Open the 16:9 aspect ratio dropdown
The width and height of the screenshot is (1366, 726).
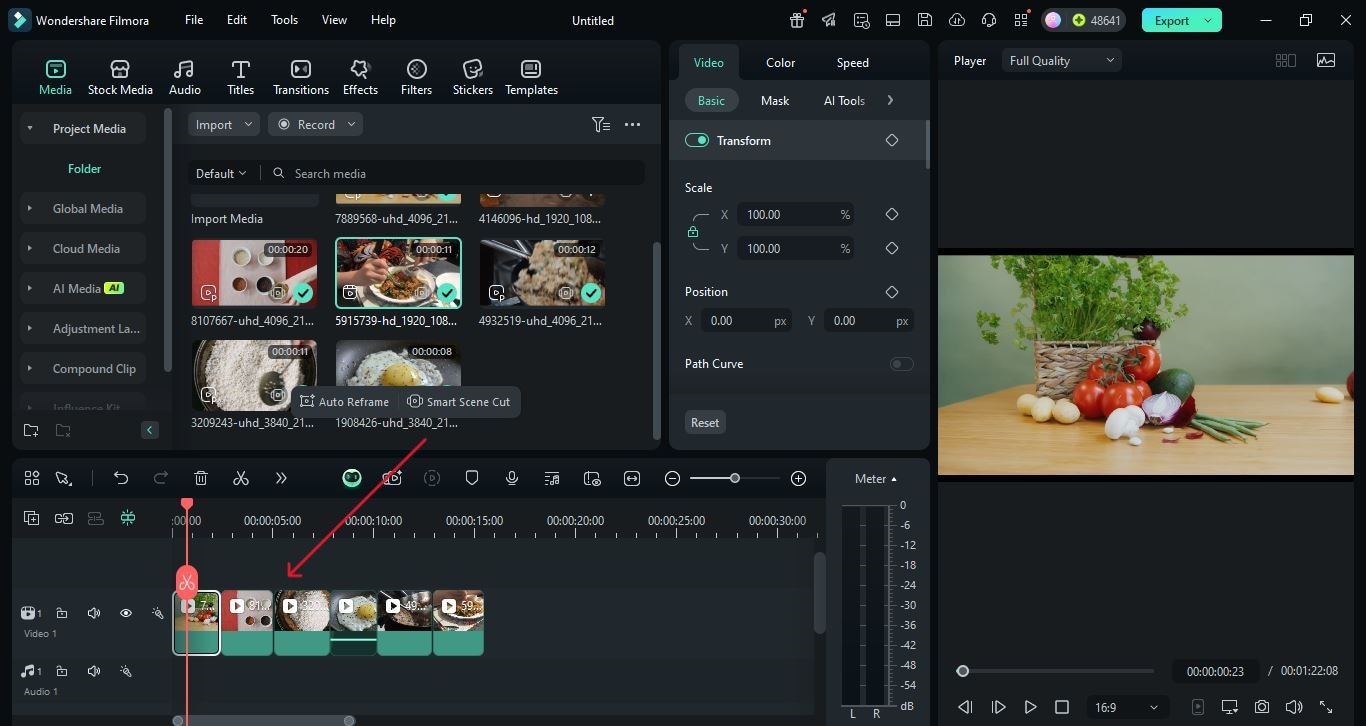pyautogui.click(x=1126, y=707)
